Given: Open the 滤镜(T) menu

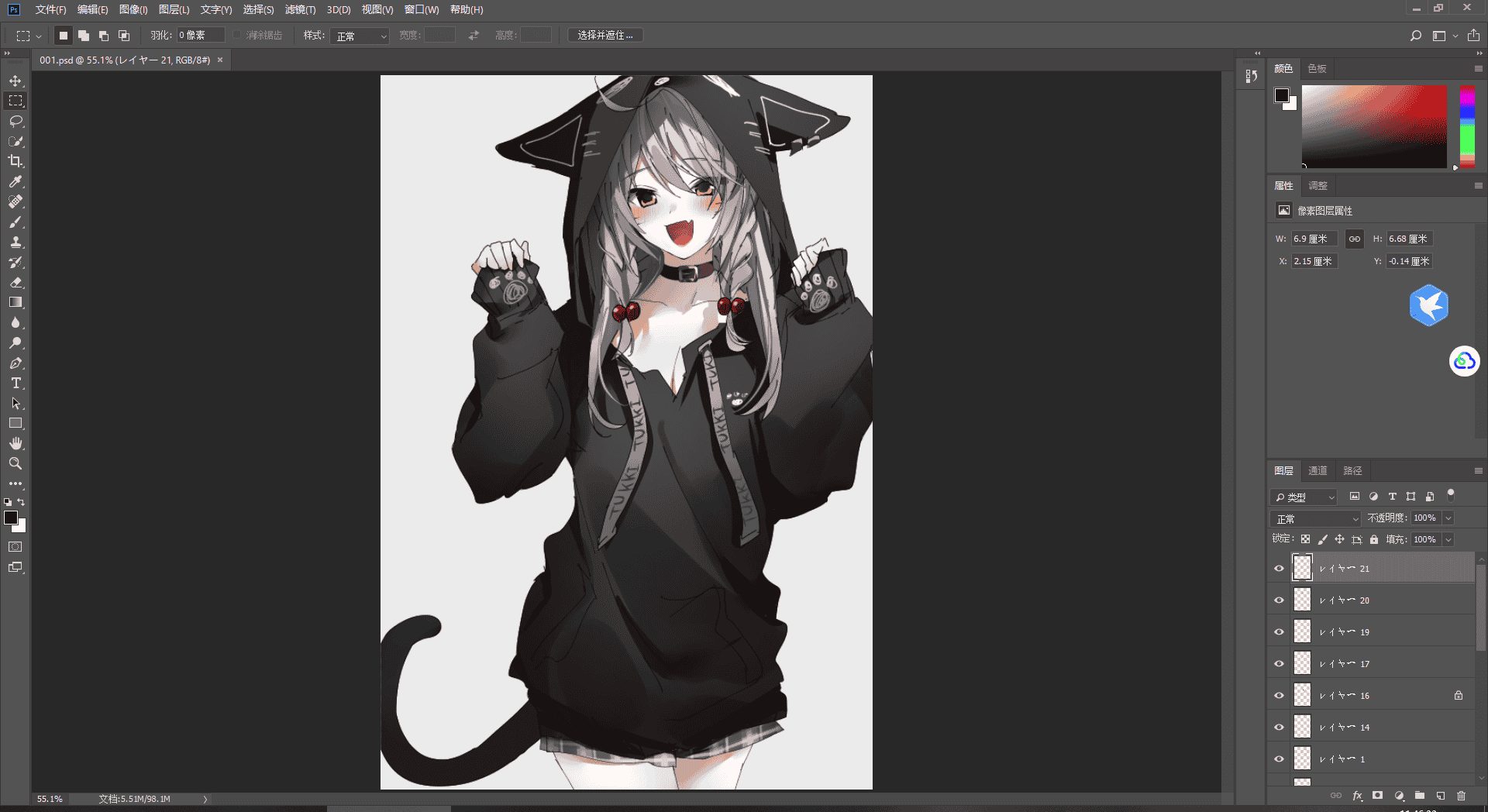Looking at the screenshot, I should pos(300,9).
